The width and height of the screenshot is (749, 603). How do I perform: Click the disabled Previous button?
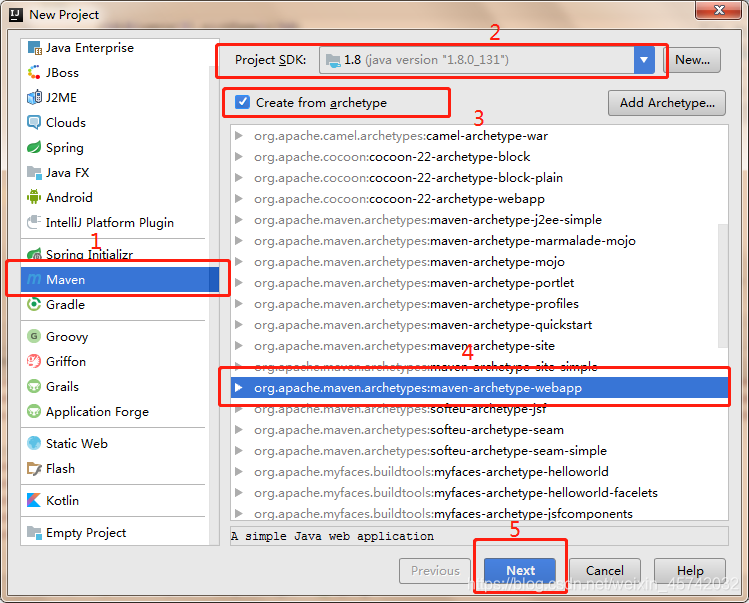(x=435, y=571)
